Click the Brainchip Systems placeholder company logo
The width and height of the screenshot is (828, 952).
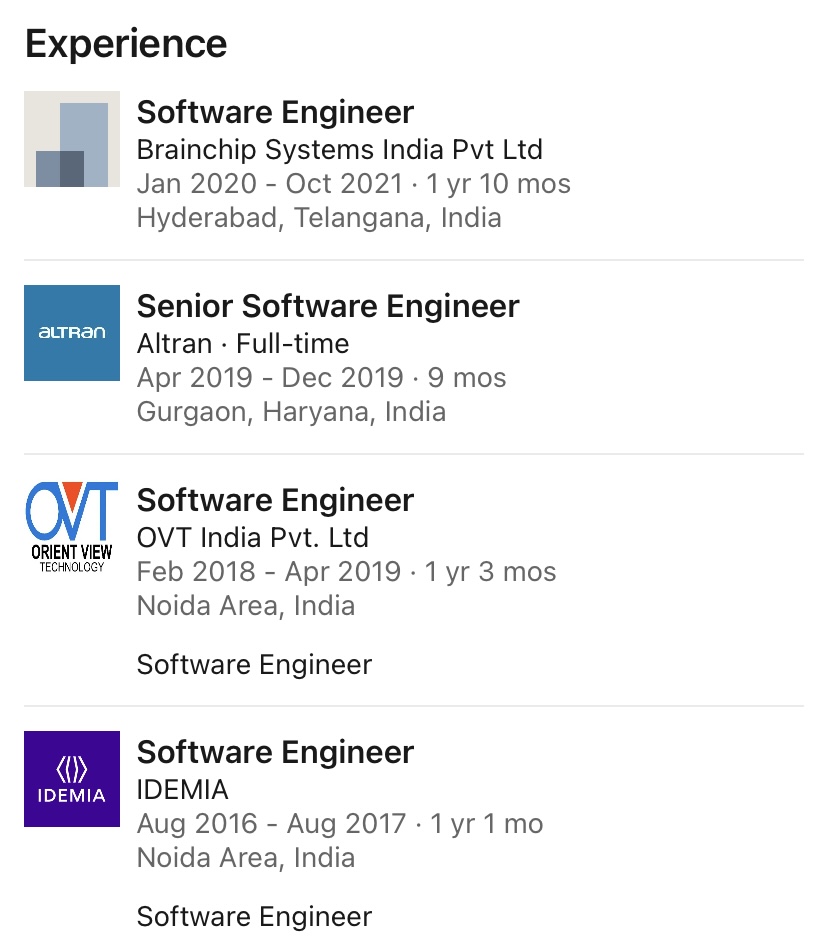pyautogui.click(x=72, y=139)
